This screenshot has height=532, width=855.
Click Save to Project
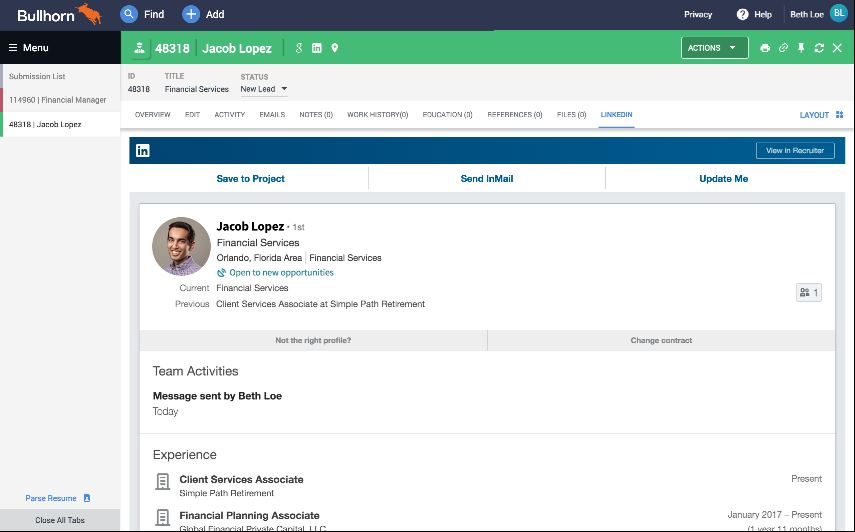pos(250,178)
